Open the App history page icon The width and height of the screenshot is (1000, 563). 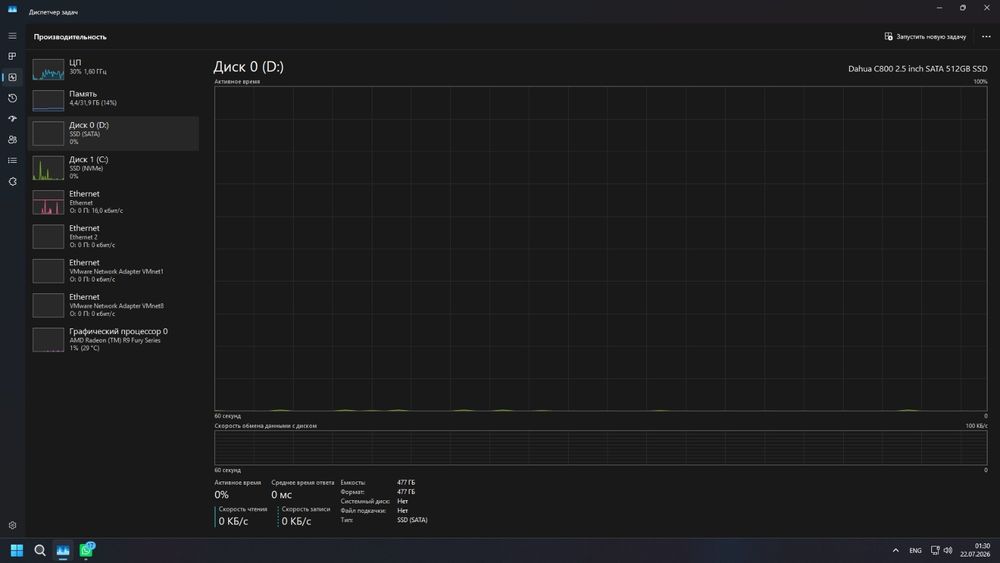tap(12, 98)
